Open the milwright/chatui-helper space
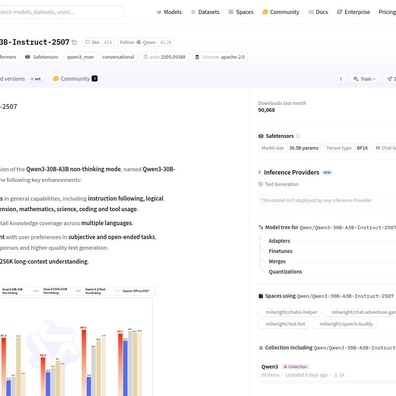This screenshot has height=396, width=396. (289, 312)
